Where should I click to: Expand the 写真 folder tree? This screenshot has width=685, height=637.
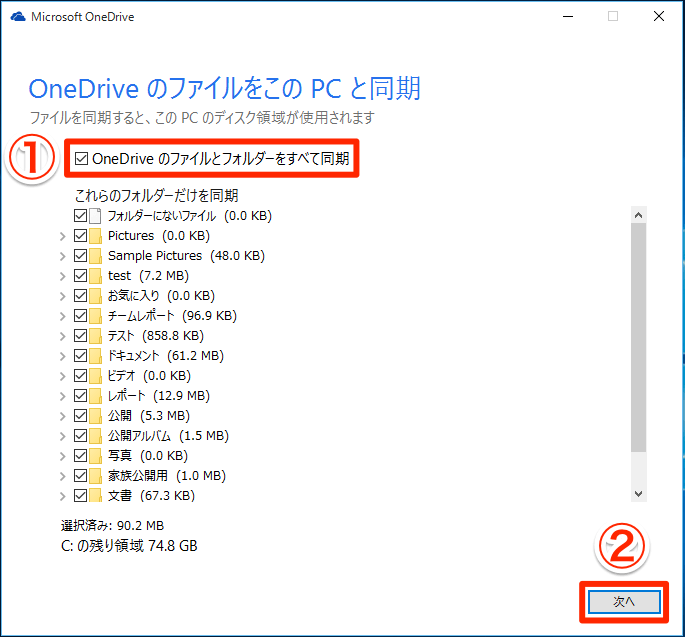[x=62, y=457]
